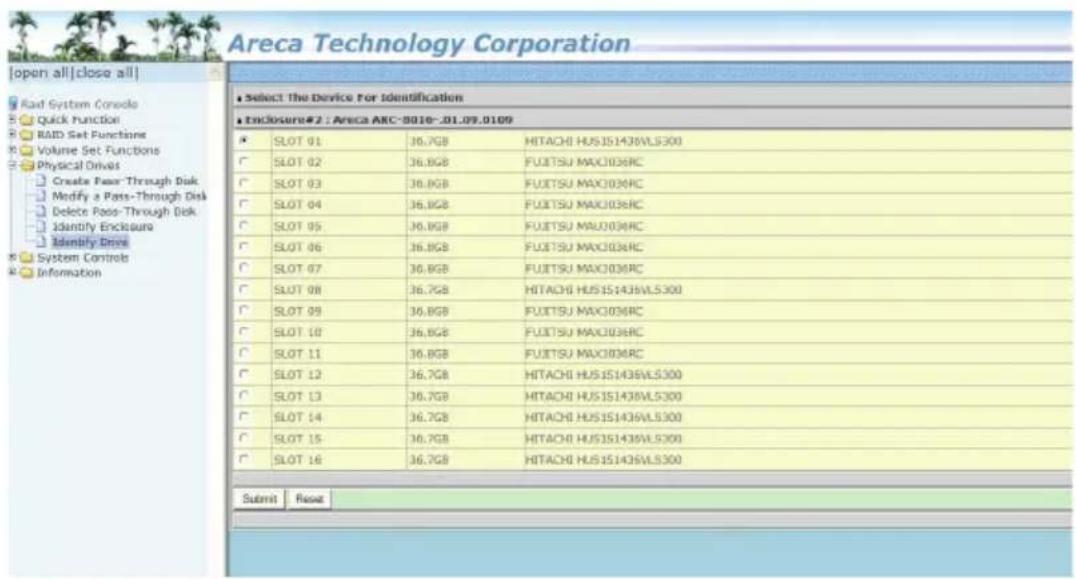The image size is (1076, 579).
Task: Click the SLOT 13 label
Action: pyautogui.click(x=297, y=396)
